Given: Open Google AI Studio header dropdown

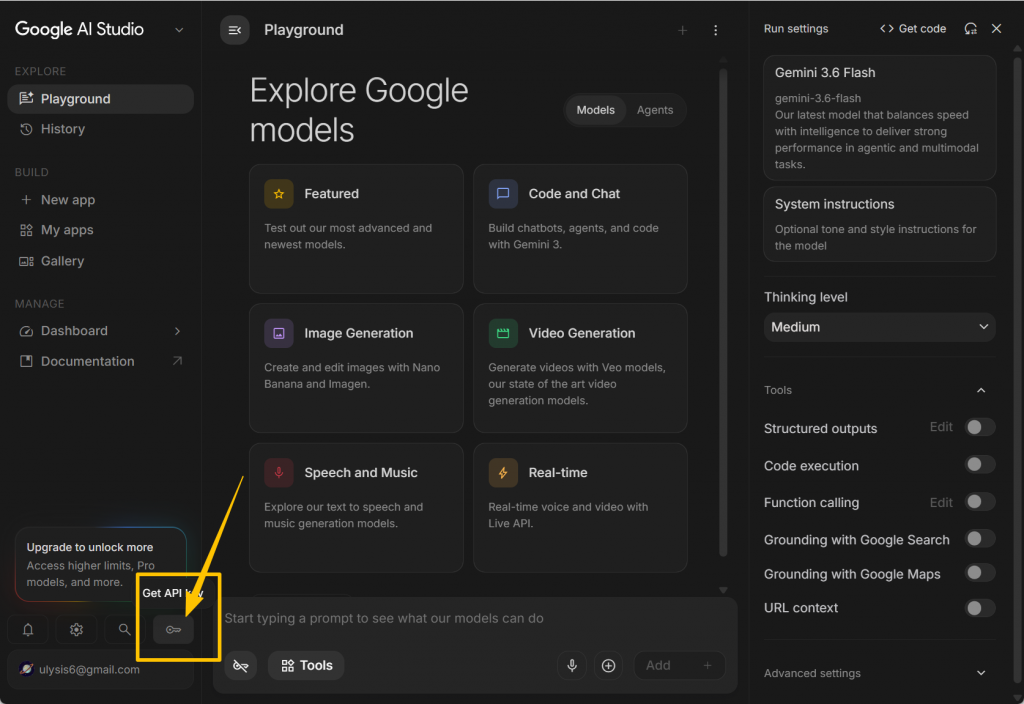Looking at the screenshot, I should click(179, 30).
